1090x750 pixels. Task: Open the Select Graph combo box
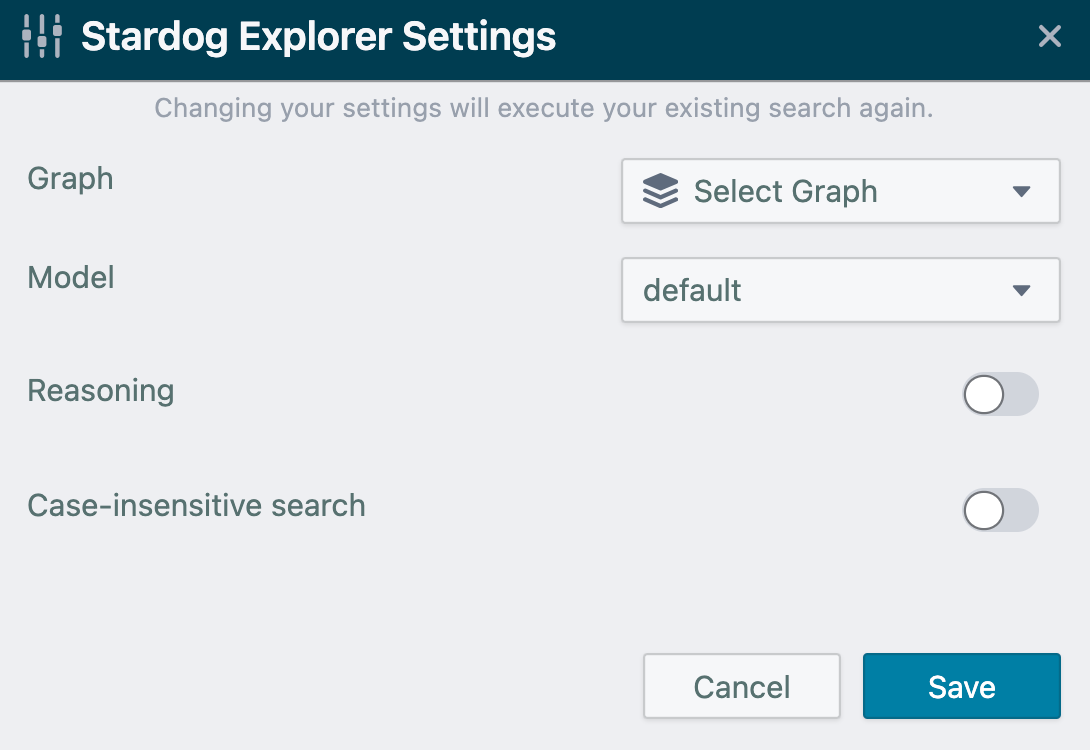pos(840,191)
